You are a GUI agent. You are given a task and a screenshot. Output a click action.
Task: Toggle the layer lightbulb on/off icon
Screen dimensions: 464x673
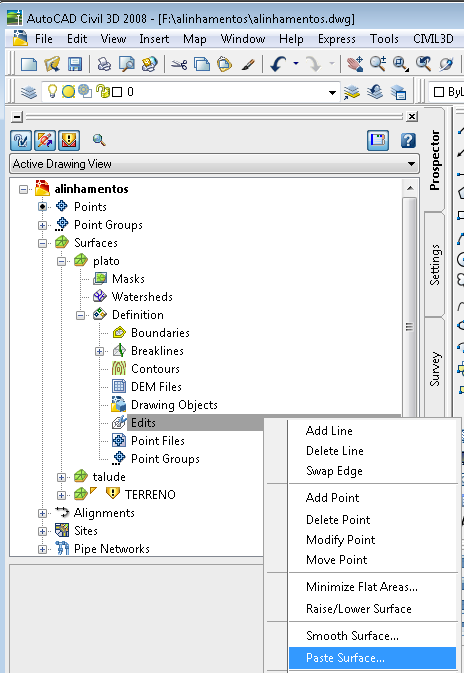pos(52,91)
